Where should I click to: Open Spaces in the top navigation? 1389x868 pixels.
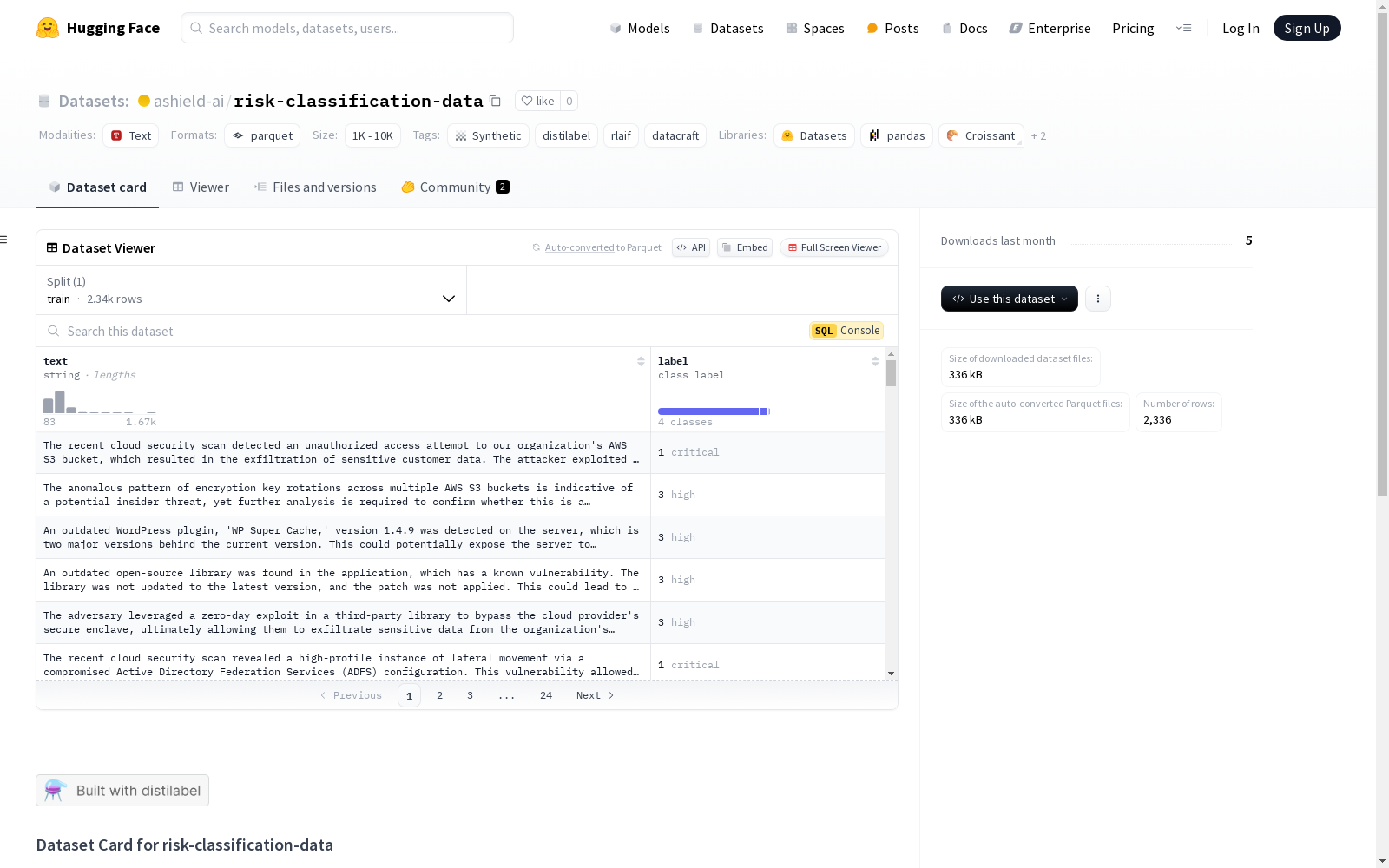815,28
